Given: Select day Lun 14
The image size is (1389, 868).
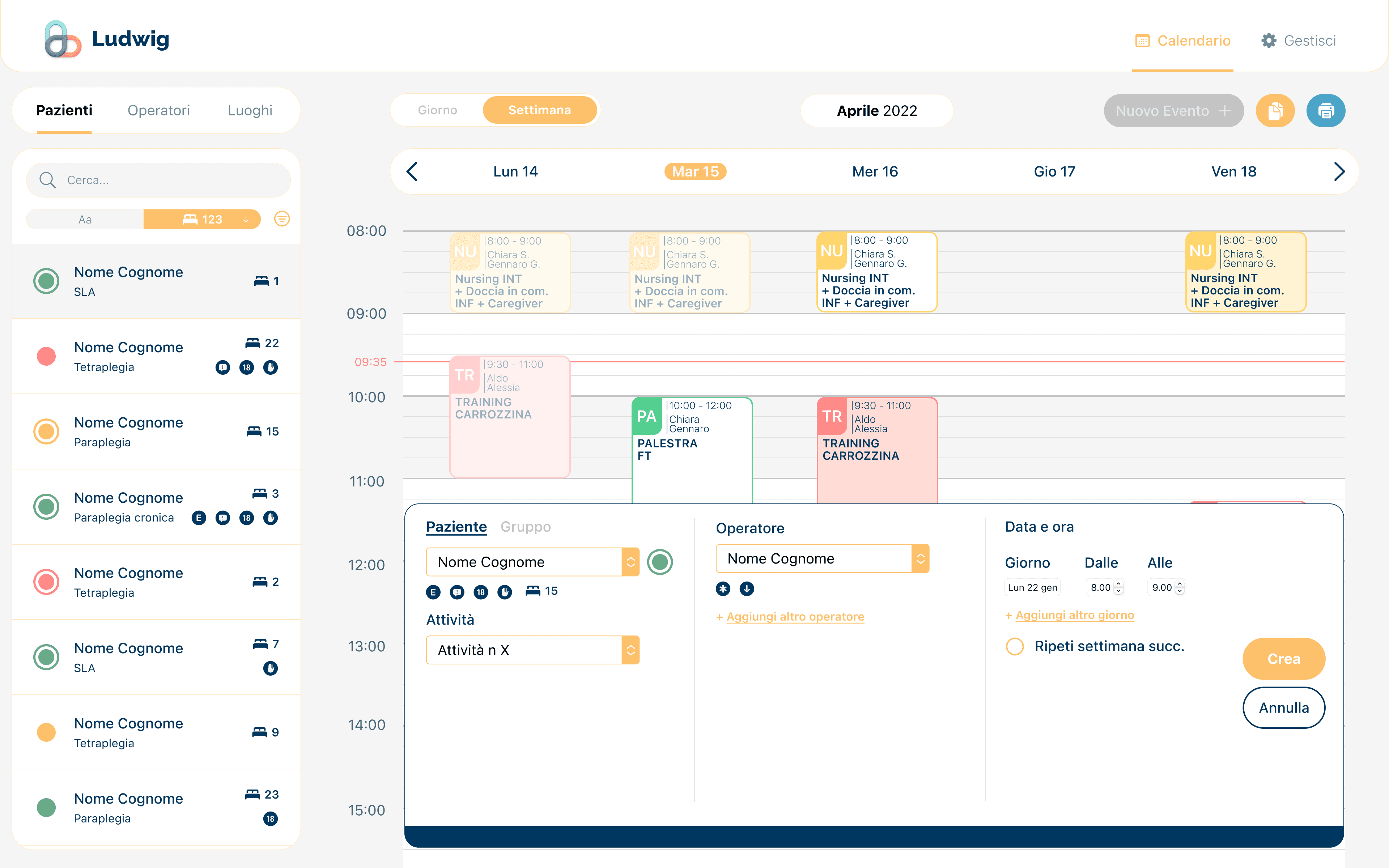Looking at the screenshot, I should (515, 172).
